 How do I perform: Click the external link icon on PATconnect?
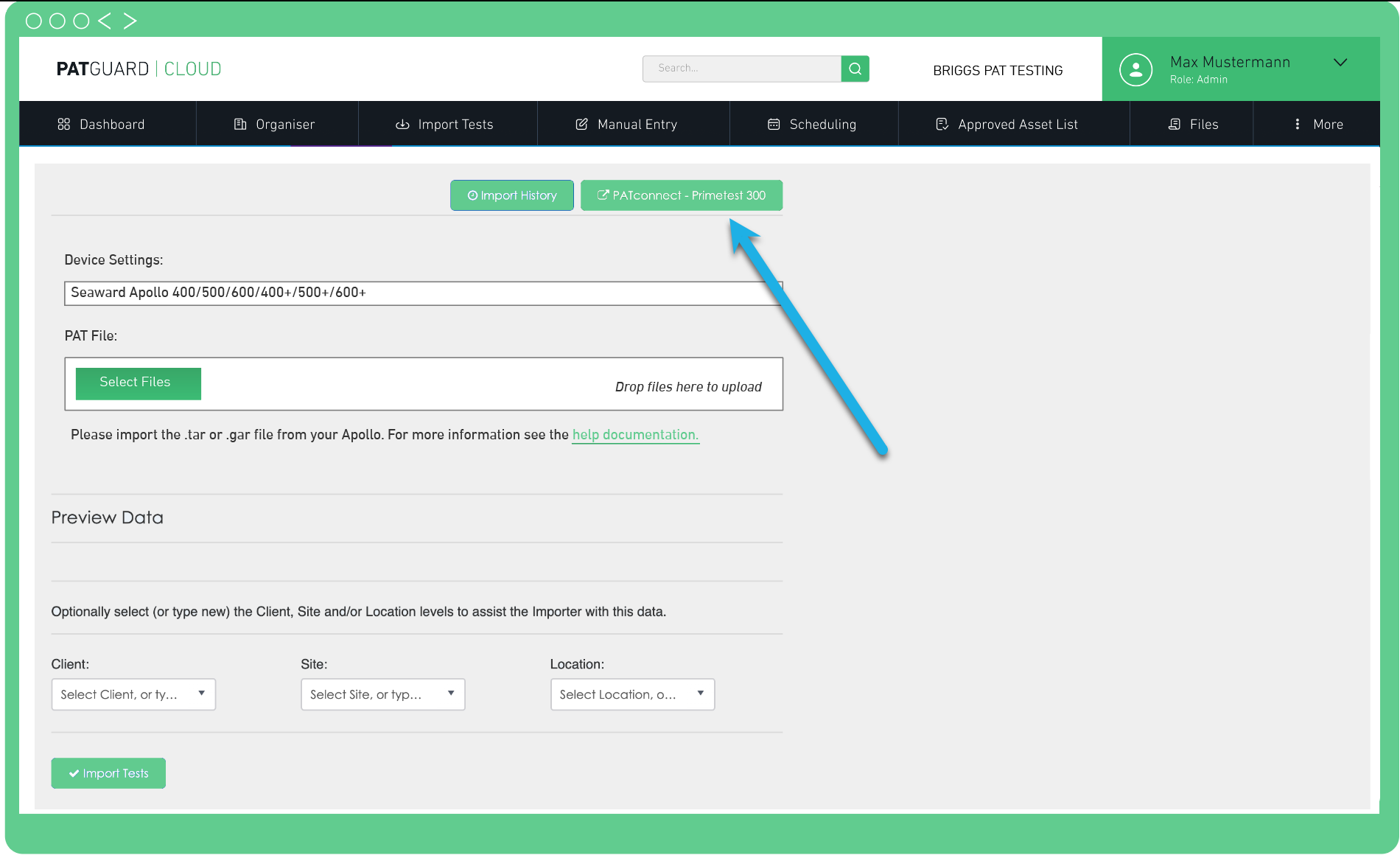[x=603, y=195]
